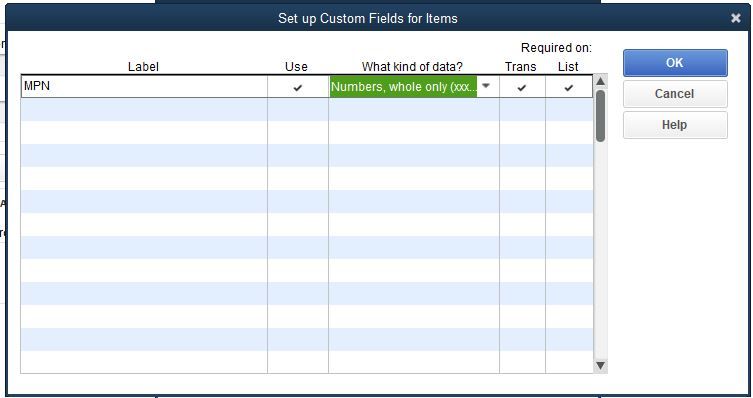Click the vertical scrollbar thumb
Viewport: 753px width, 398px height.
600,116
